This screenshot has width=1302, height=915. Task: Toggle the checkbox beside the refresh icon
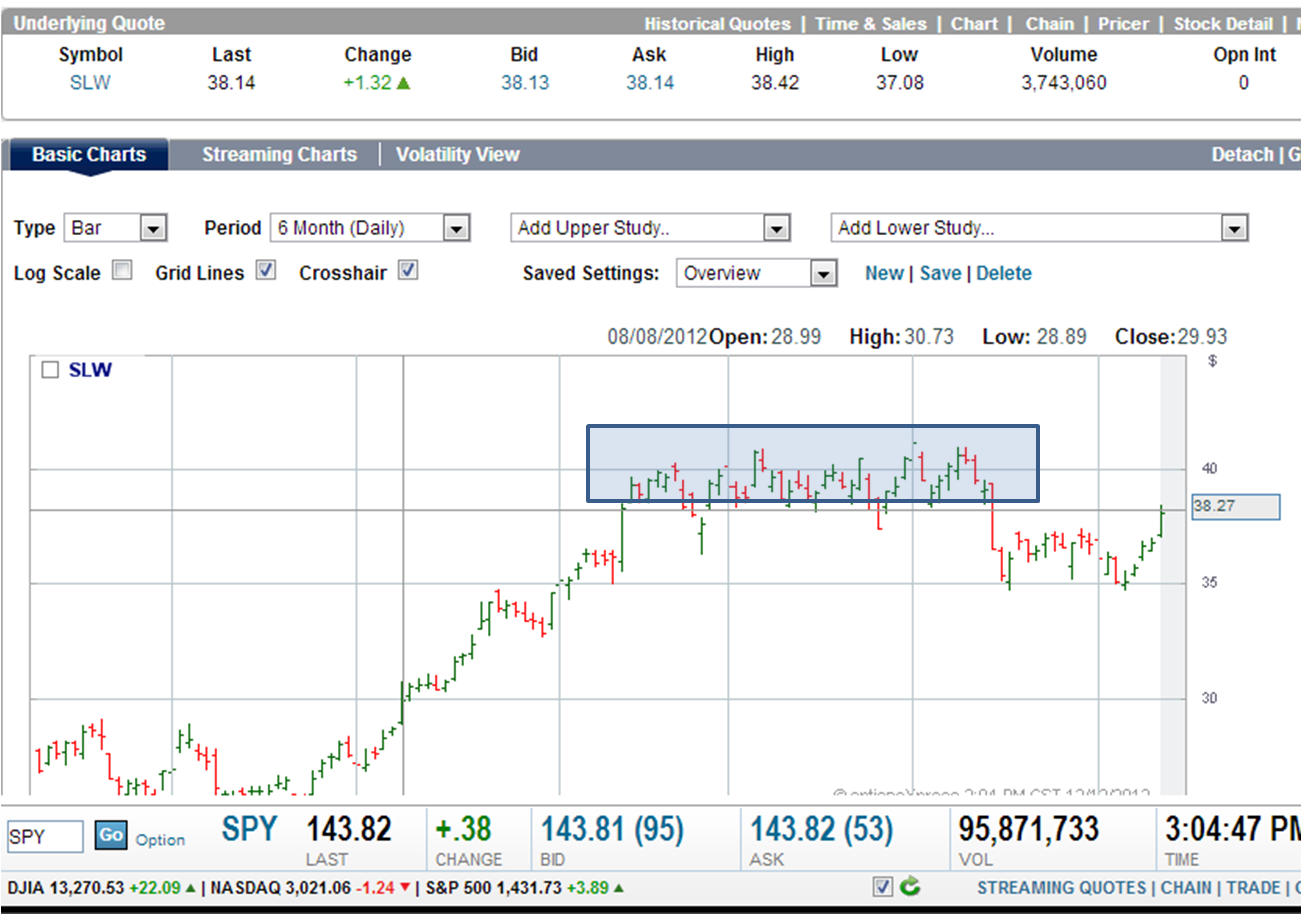pyautogui.click(x=882, y=886)
